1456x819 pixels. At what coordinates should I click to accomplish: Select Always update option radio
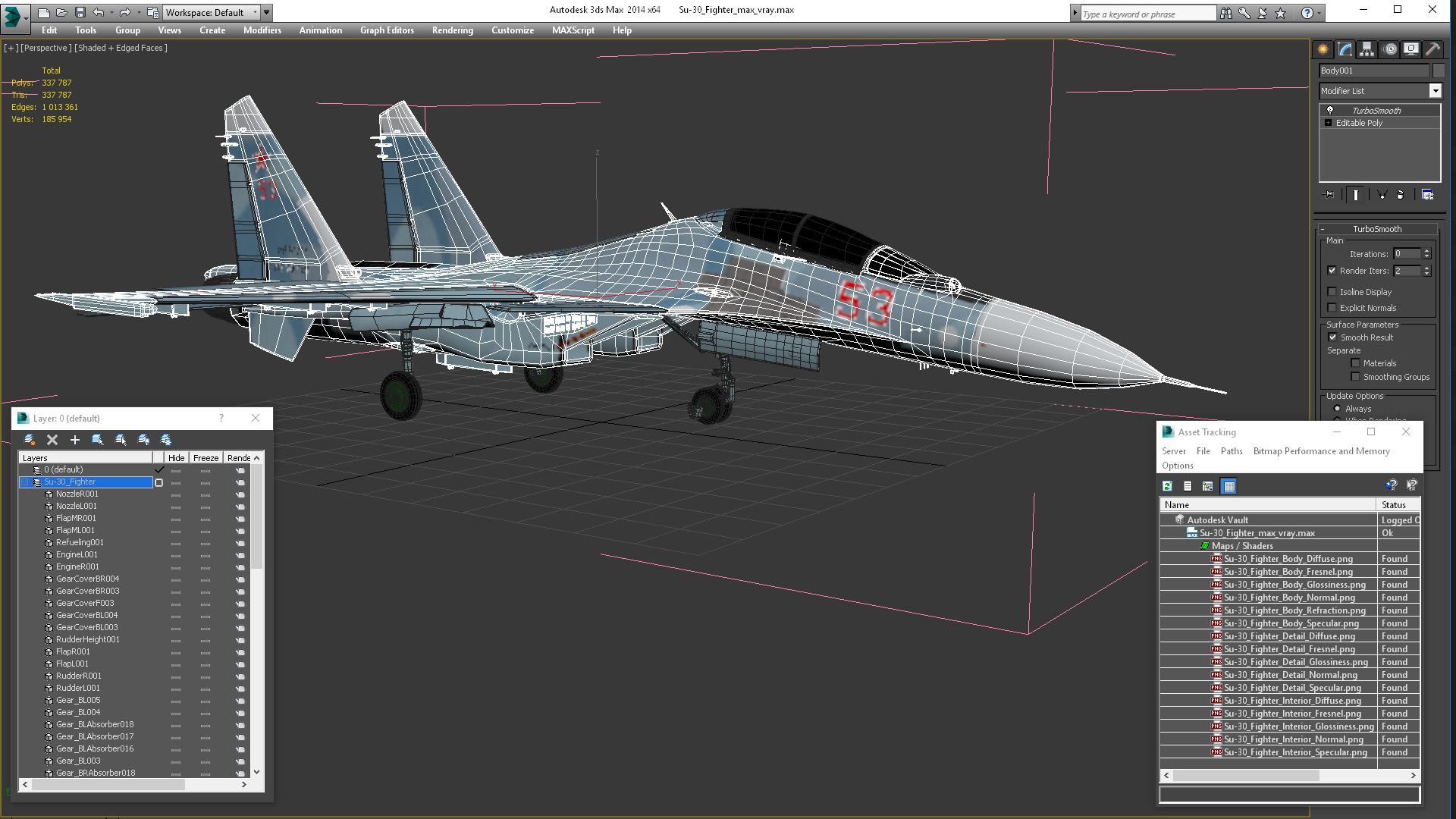(x=1337, y=409)
